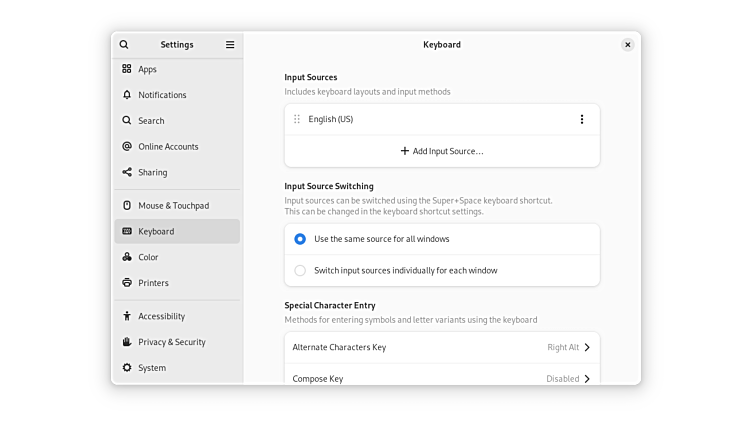Expand the Alternate Characters Key setting
The image size is (752, 423).
point(441,348)
